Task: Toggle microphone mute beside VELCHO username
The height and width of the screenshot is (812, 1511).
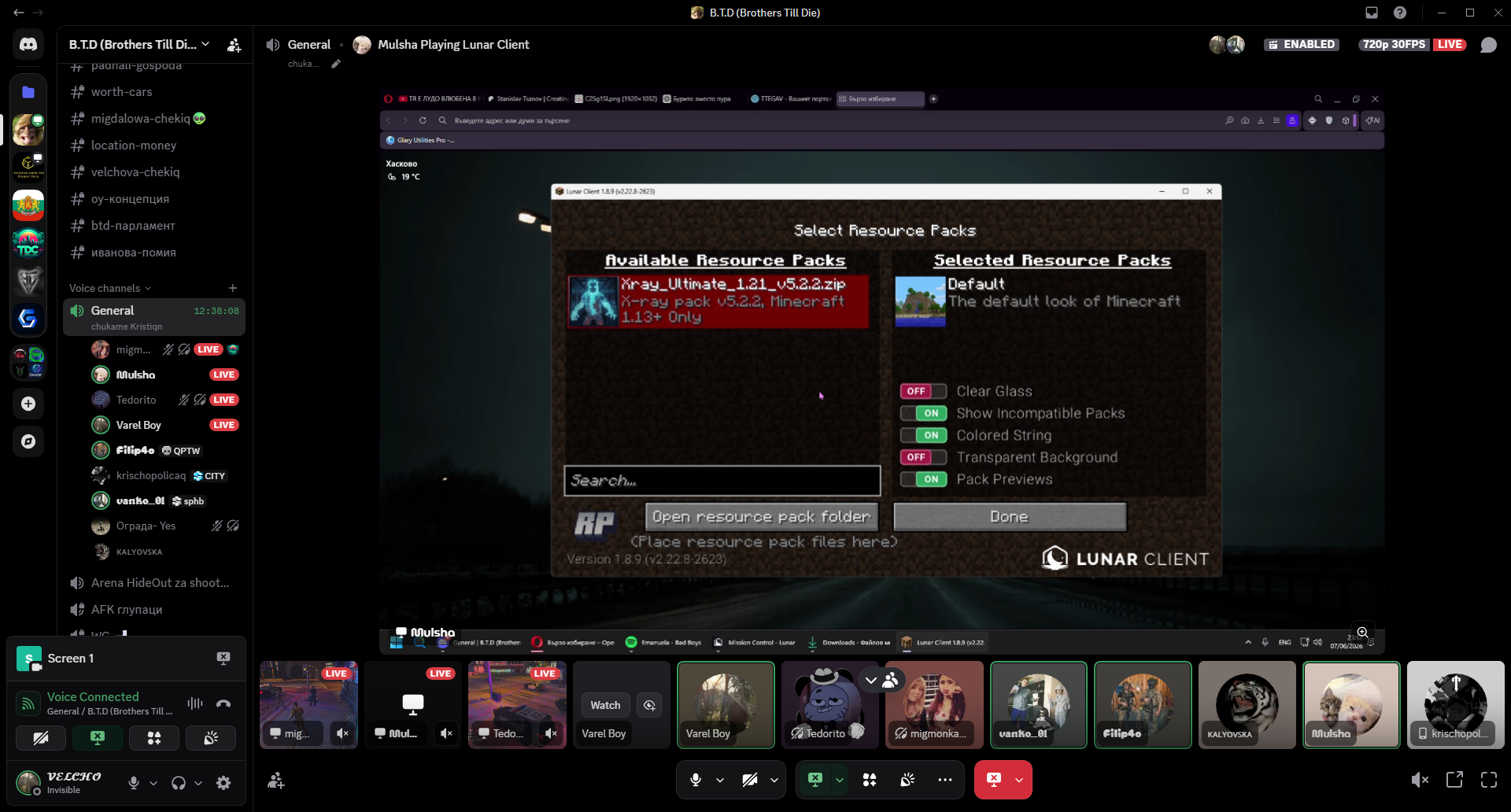Action: tap(134, 783)
